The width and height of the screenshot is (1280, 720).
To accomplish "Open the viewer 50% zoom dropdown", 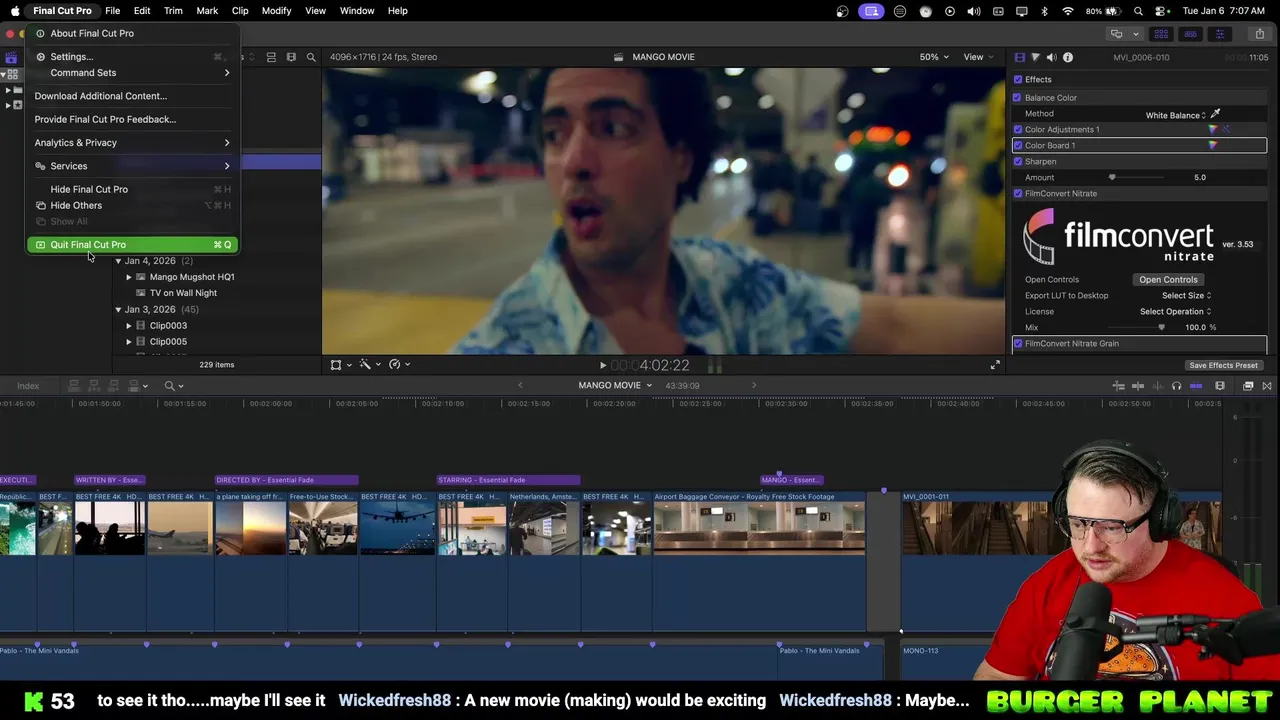I will click(x=934, y=57).
